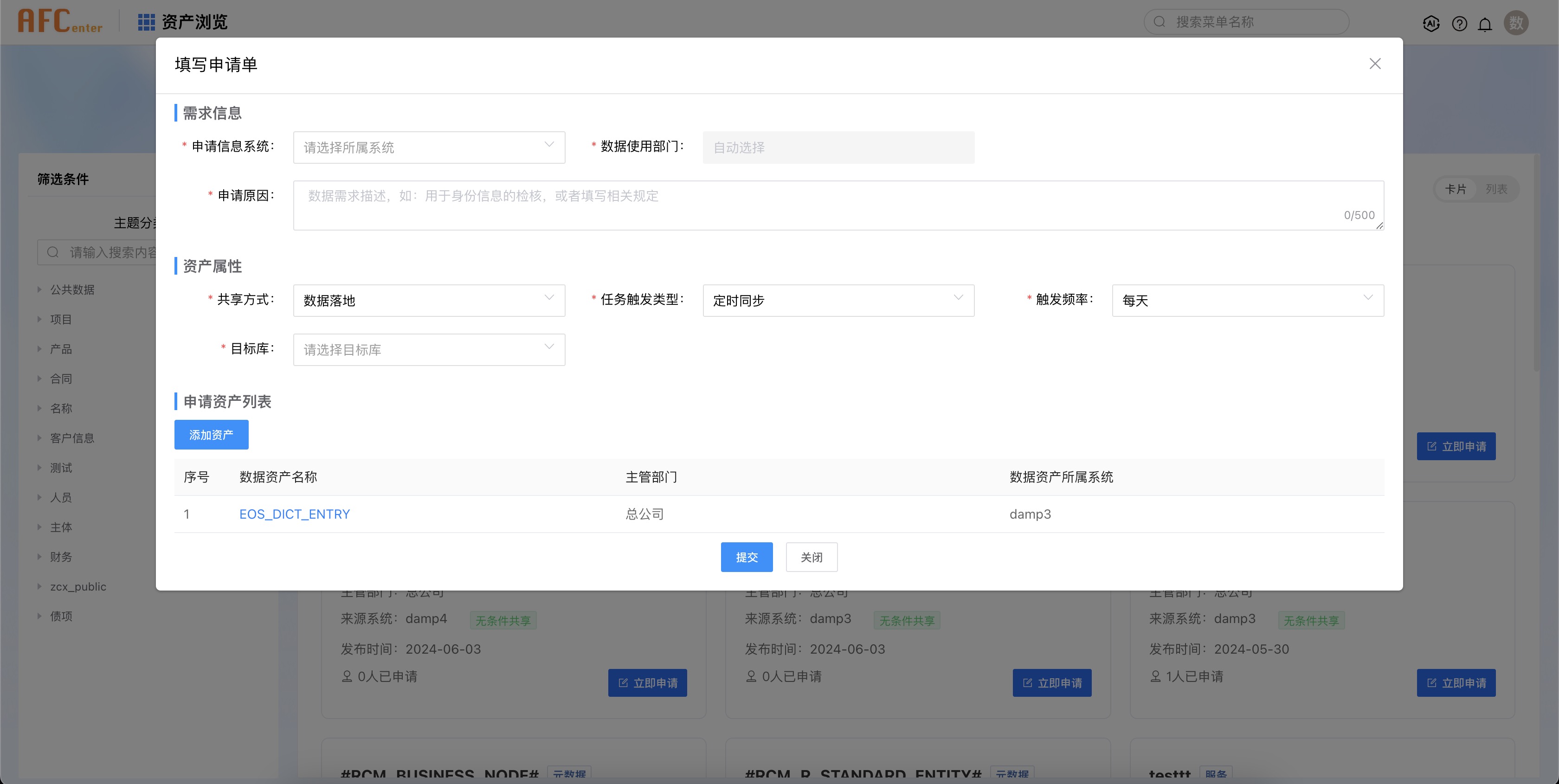
Task: Focus the 搜索菜单名称 search field
Action: (x=1246, y=22)
